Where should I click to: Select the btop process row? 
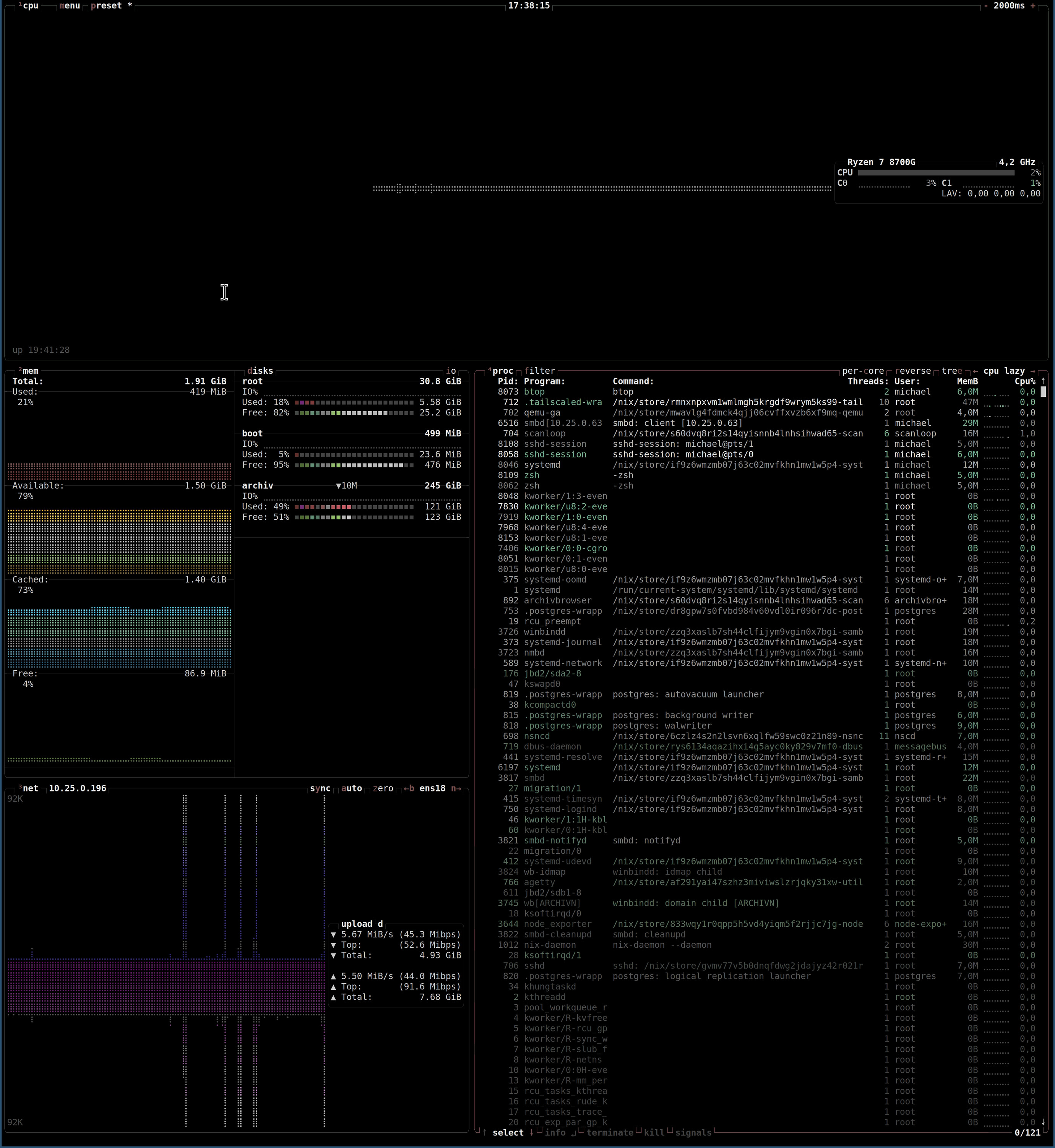766,392
